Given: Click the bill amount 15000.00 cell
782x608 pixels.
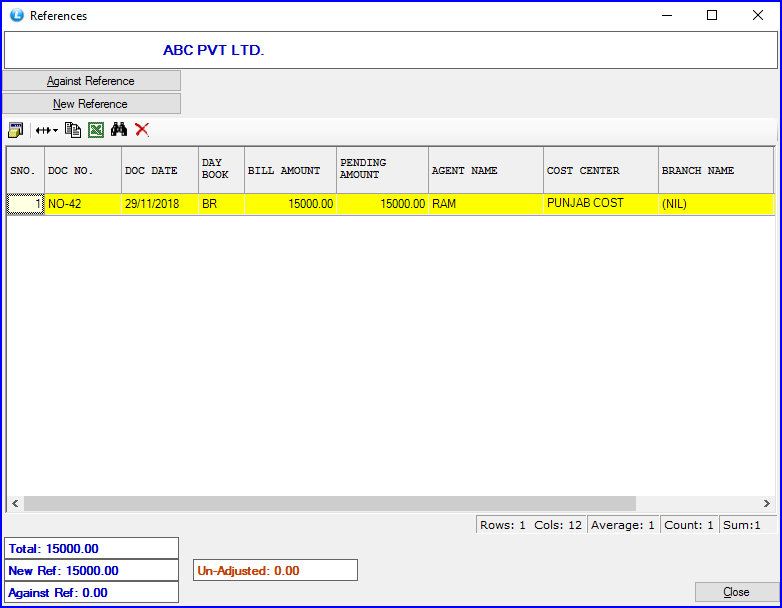Looking at the screenshot, I should tap(290, 204).
